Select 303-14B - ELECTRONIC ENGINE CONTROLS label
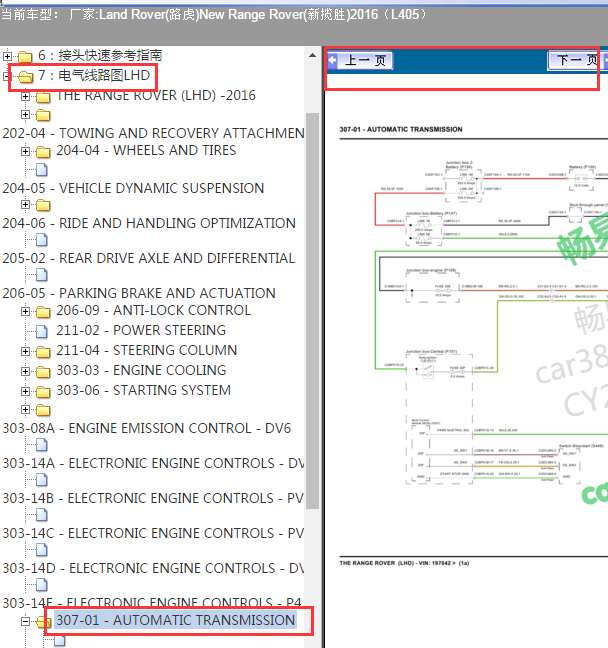This screenshot has height=648, width=608. 153,498
